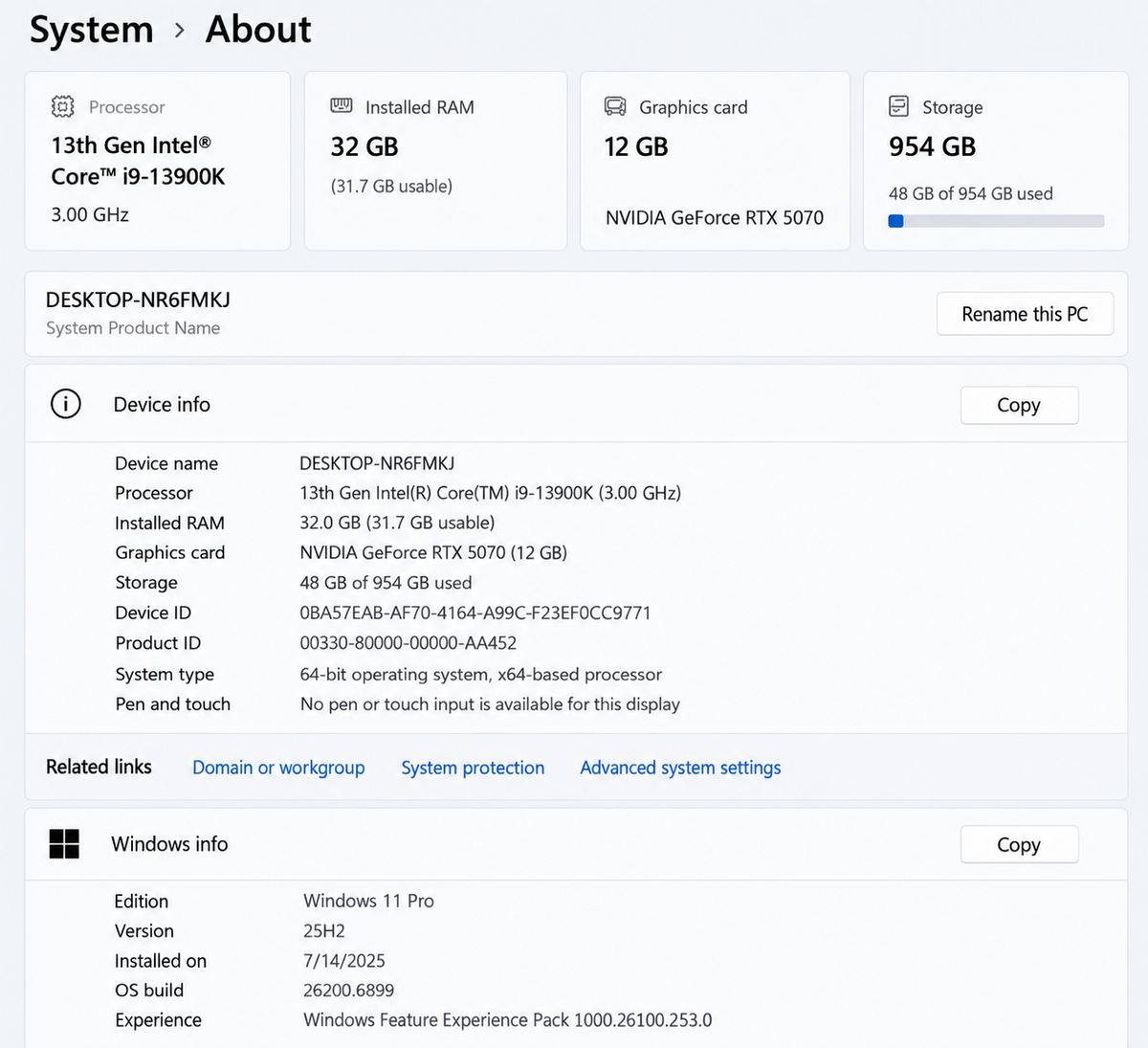The image size is (1148, 1048).
Task: Click the DESKTOP-NR6FMKJ header name
Action: click(138, 300)
